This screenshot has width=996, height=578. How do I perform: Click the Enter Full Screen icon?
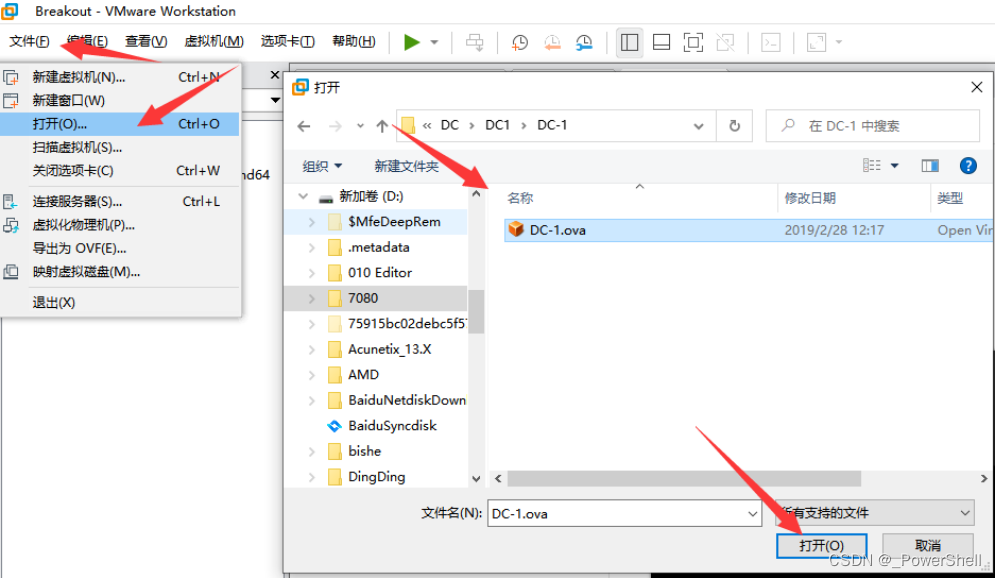point(693,43)
